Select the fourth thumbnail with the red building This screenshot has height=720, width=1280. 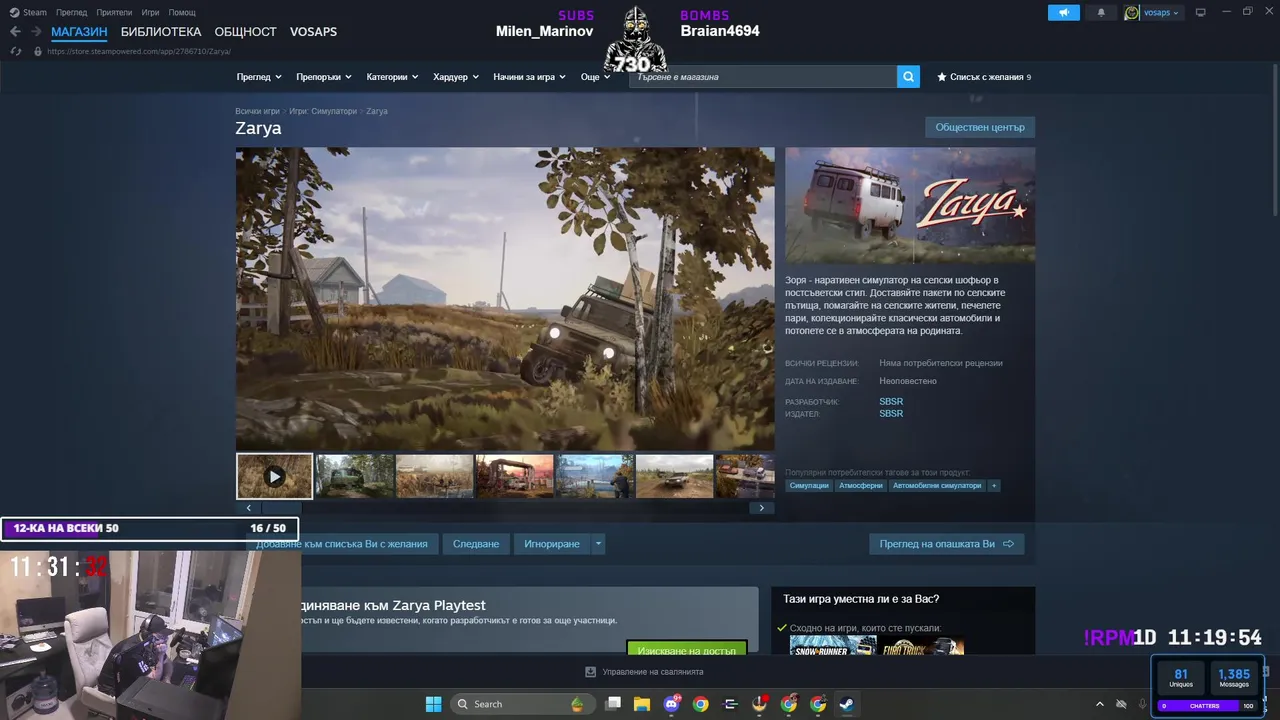pyautogui.click(x=514, y=476)
